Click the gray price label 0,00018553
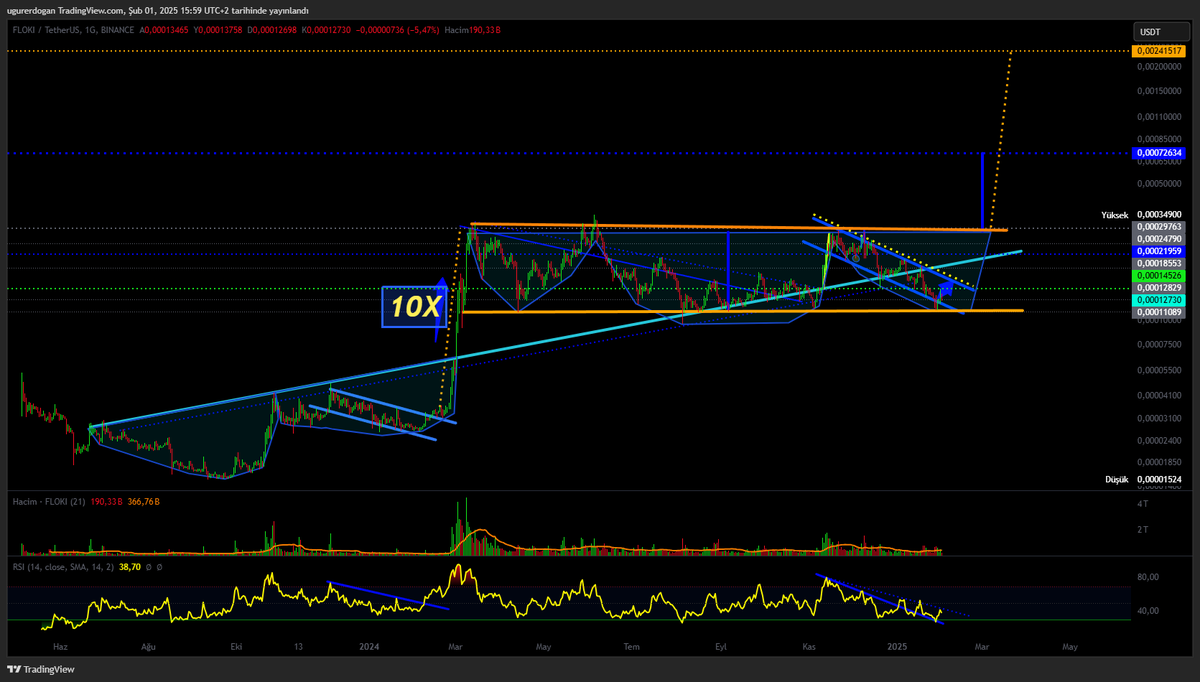The image size is (1200, 682). 1157,261
